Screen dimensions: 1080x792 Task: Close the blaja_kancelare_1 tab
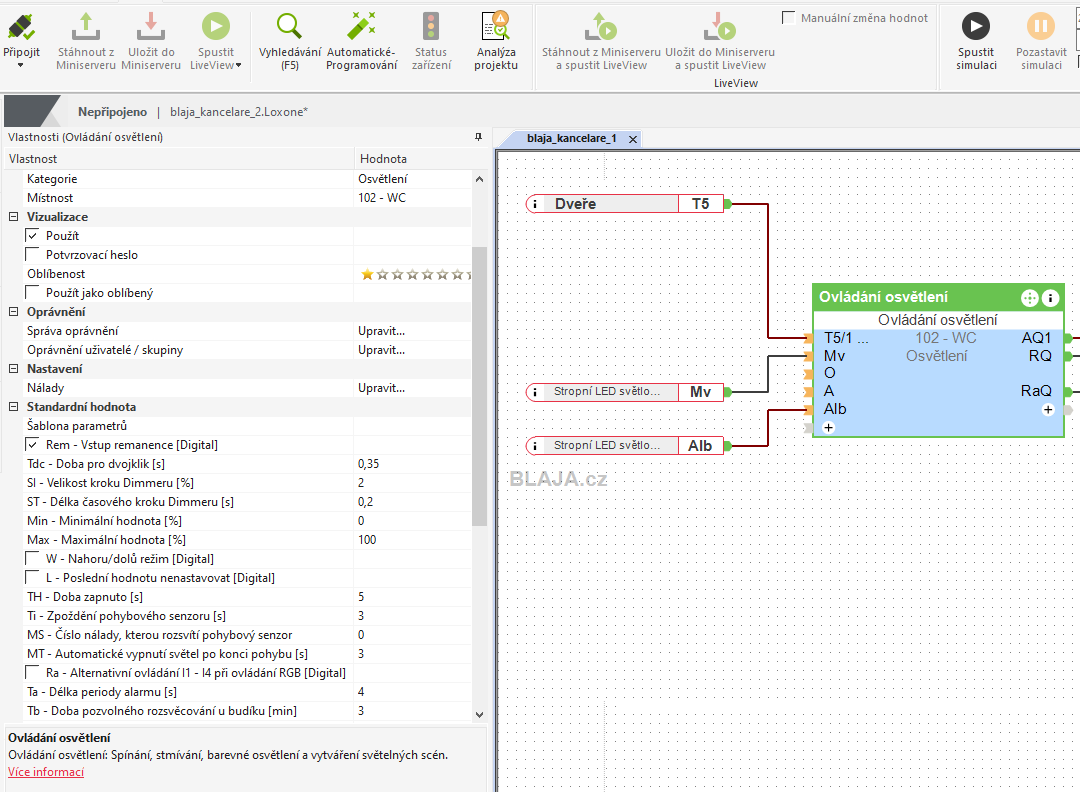[x=633, y=139]
